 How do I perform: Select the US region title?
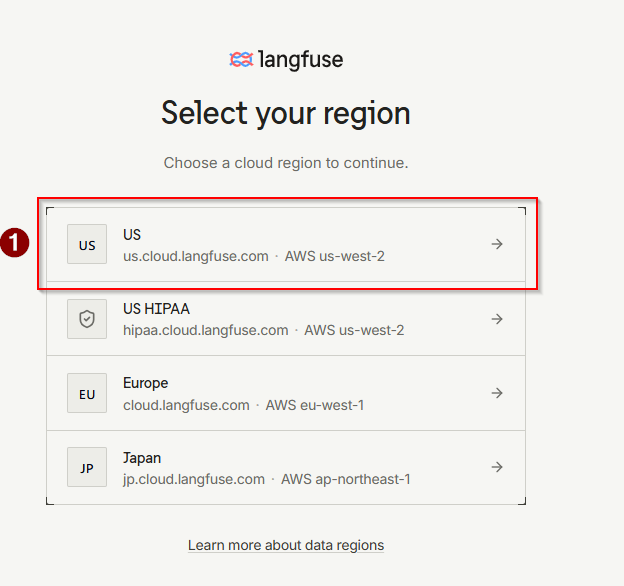click(132, 234)
